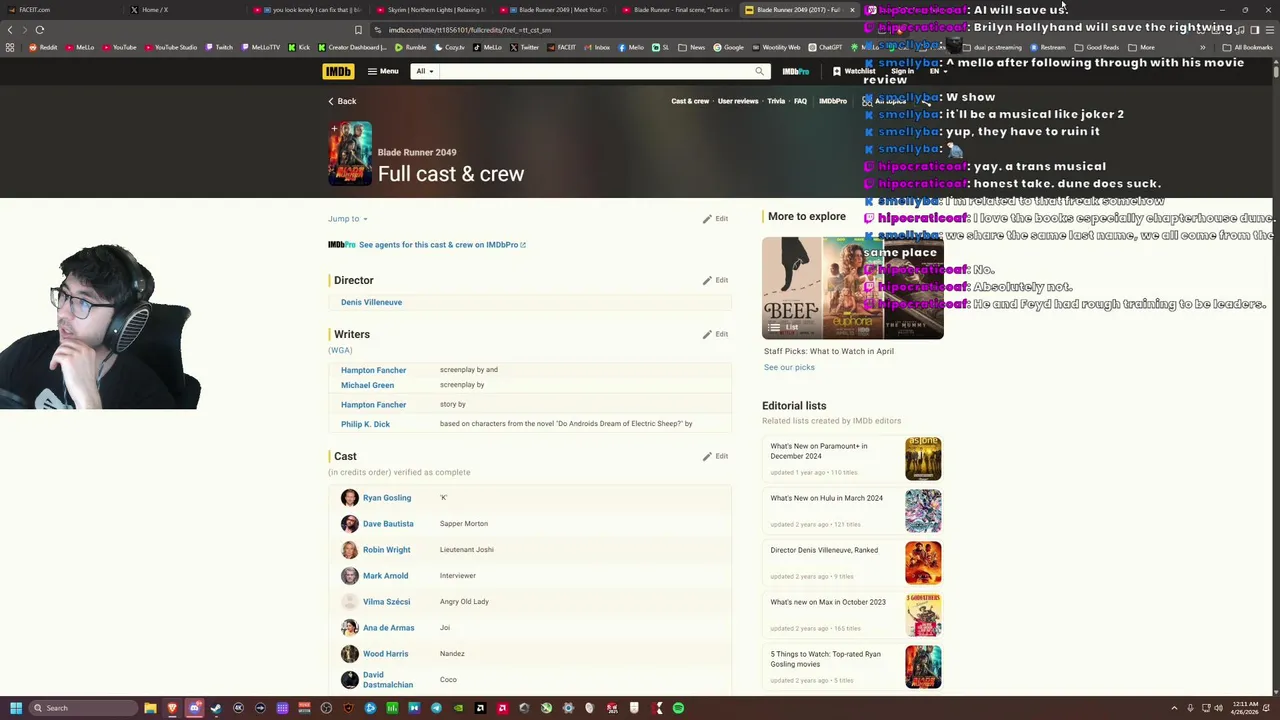Image resolution: width=1280 pixels, height=720 pixels.
Task: Select the User reviews tab
Action: [738, 101]
